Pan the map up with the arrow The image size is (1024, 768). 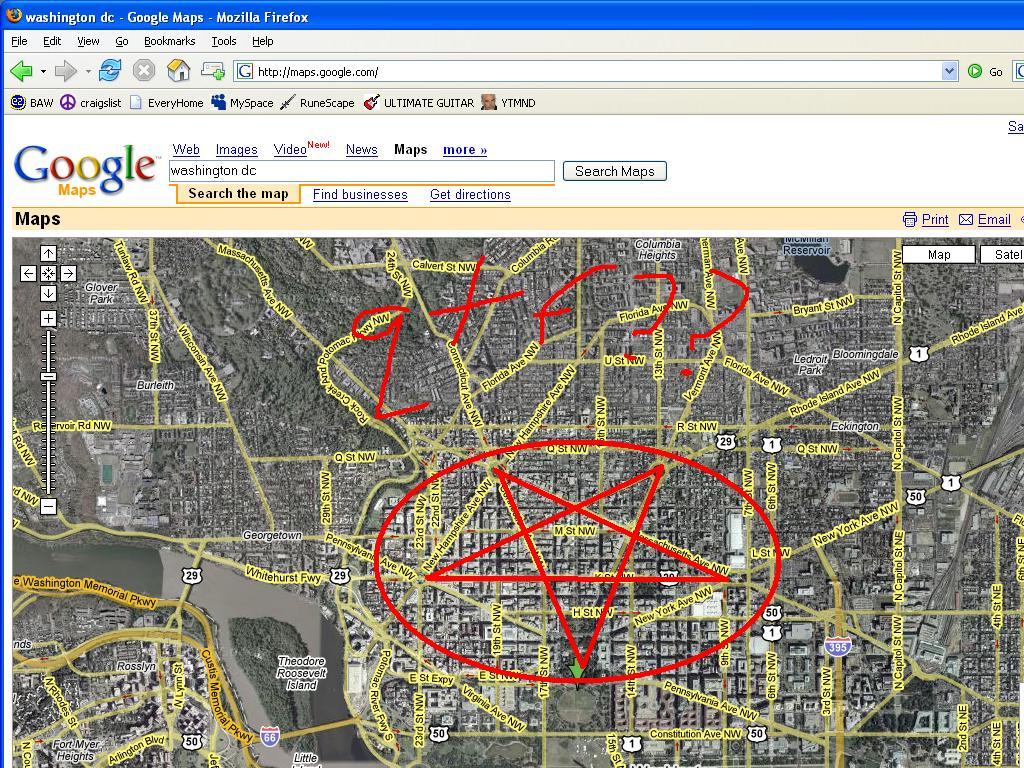48,253
